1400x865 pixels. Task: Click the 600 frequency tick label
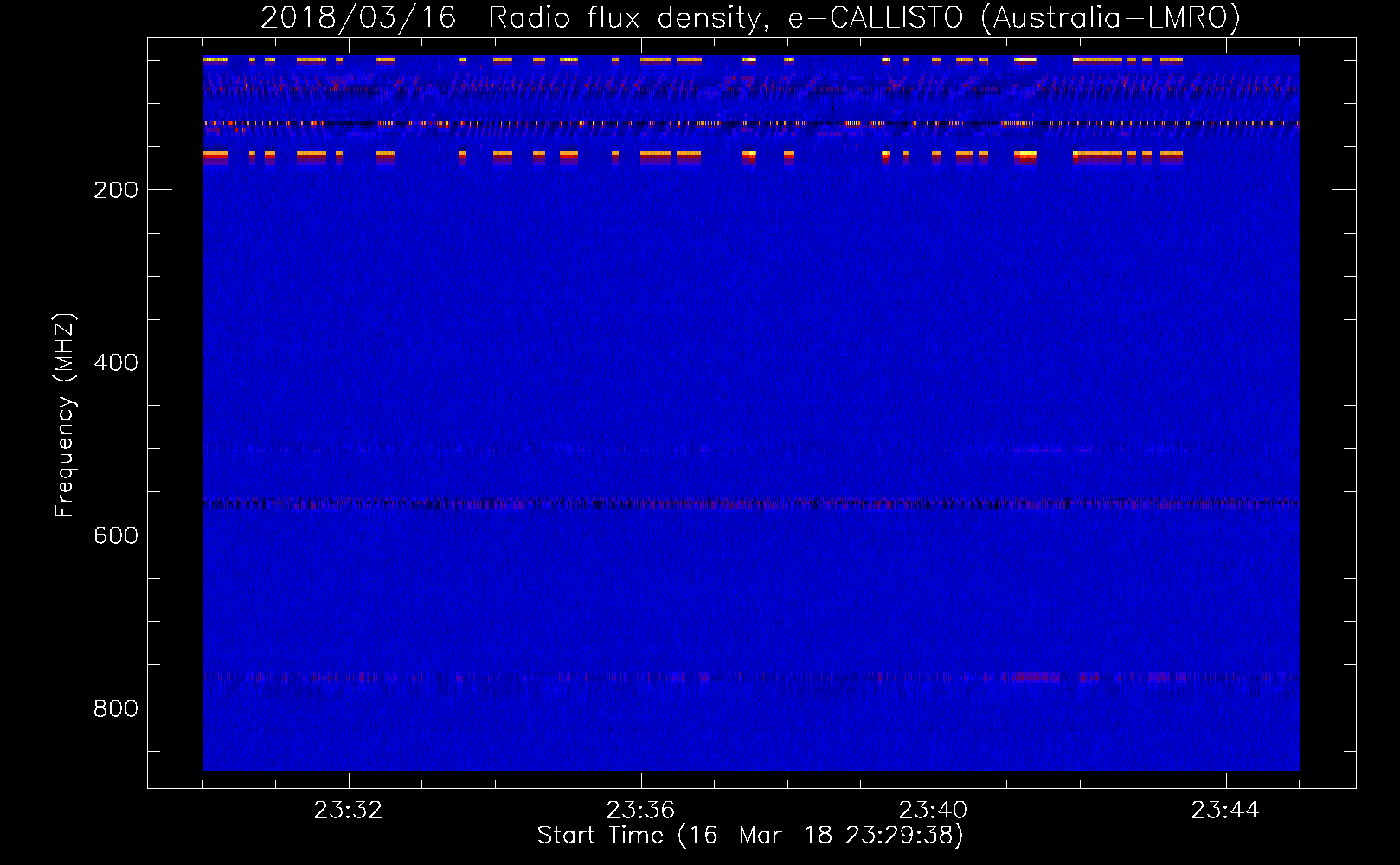tap(116, 535)
